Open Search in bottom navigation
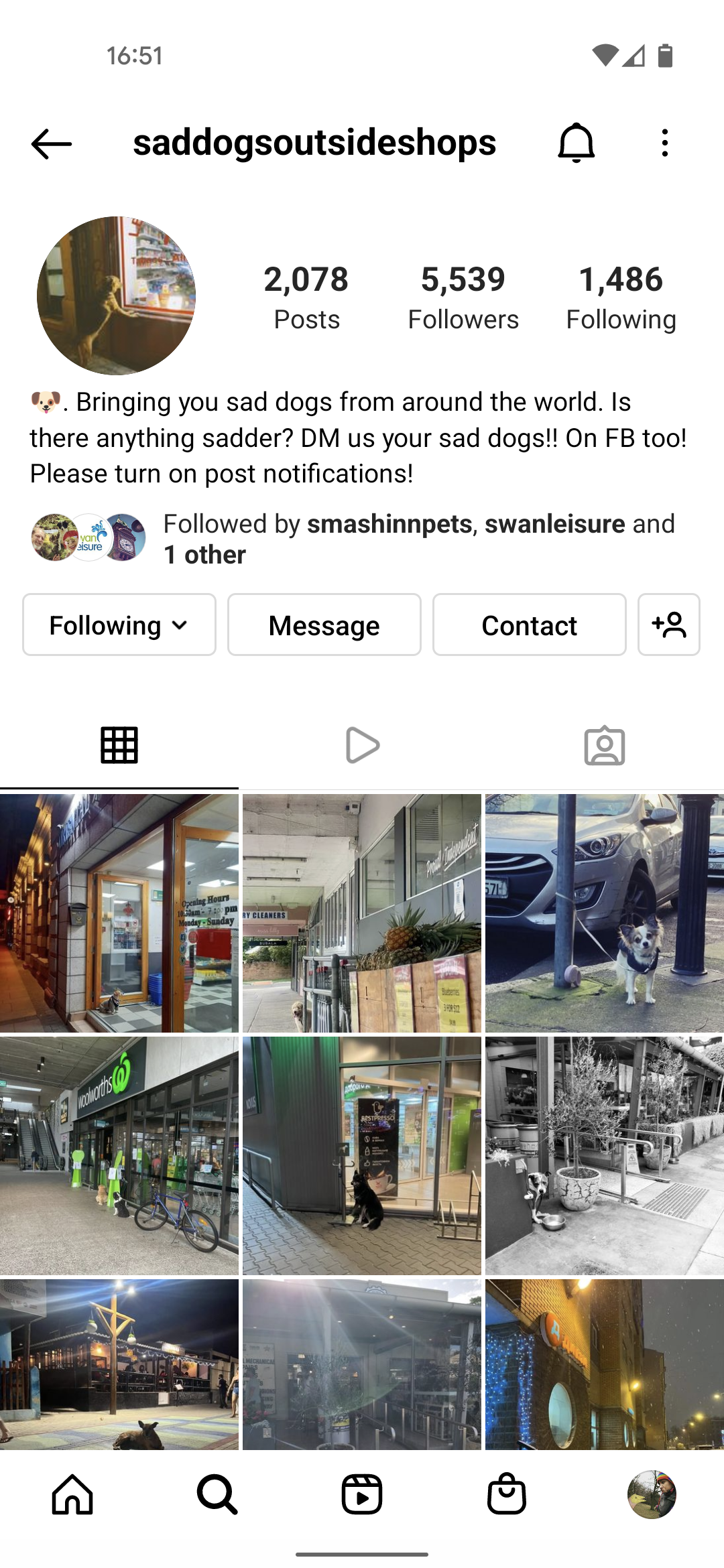Viewport: 724px width, 1568px height. 217,1494
